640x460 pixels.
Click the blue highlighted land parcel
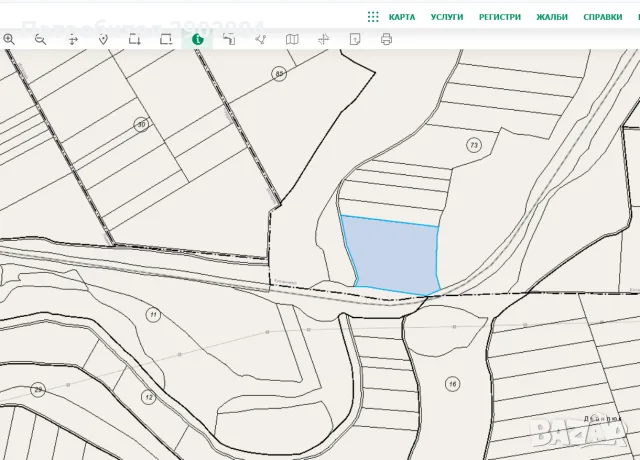(x=393, y=255)
